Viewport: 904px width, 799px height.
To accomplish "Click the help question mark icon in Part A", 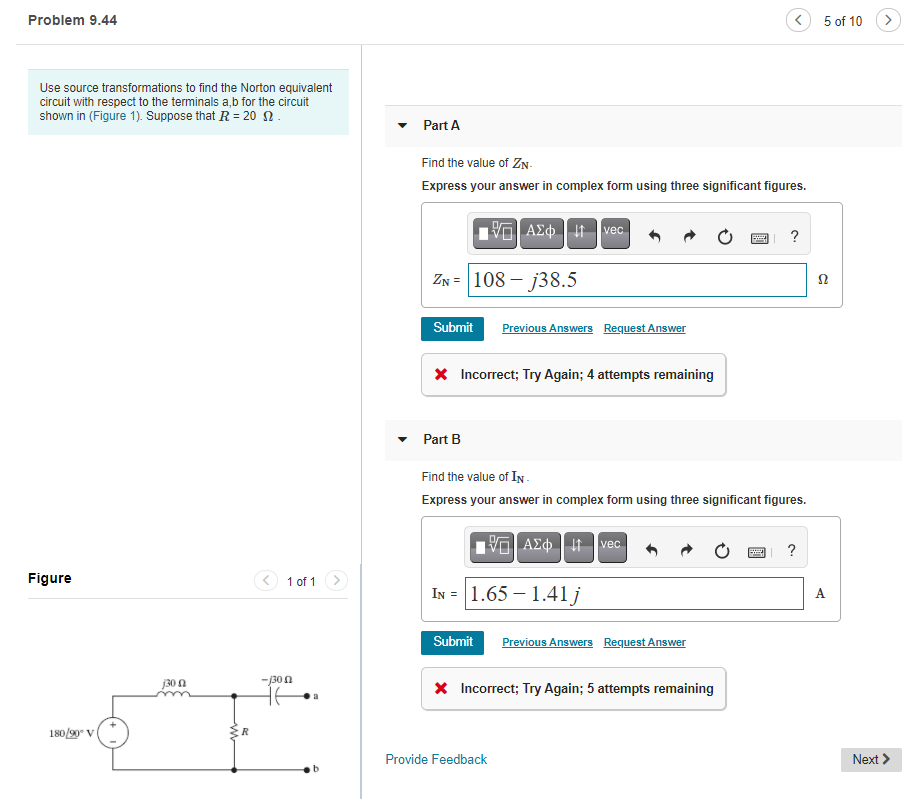I will pos(794,235).
